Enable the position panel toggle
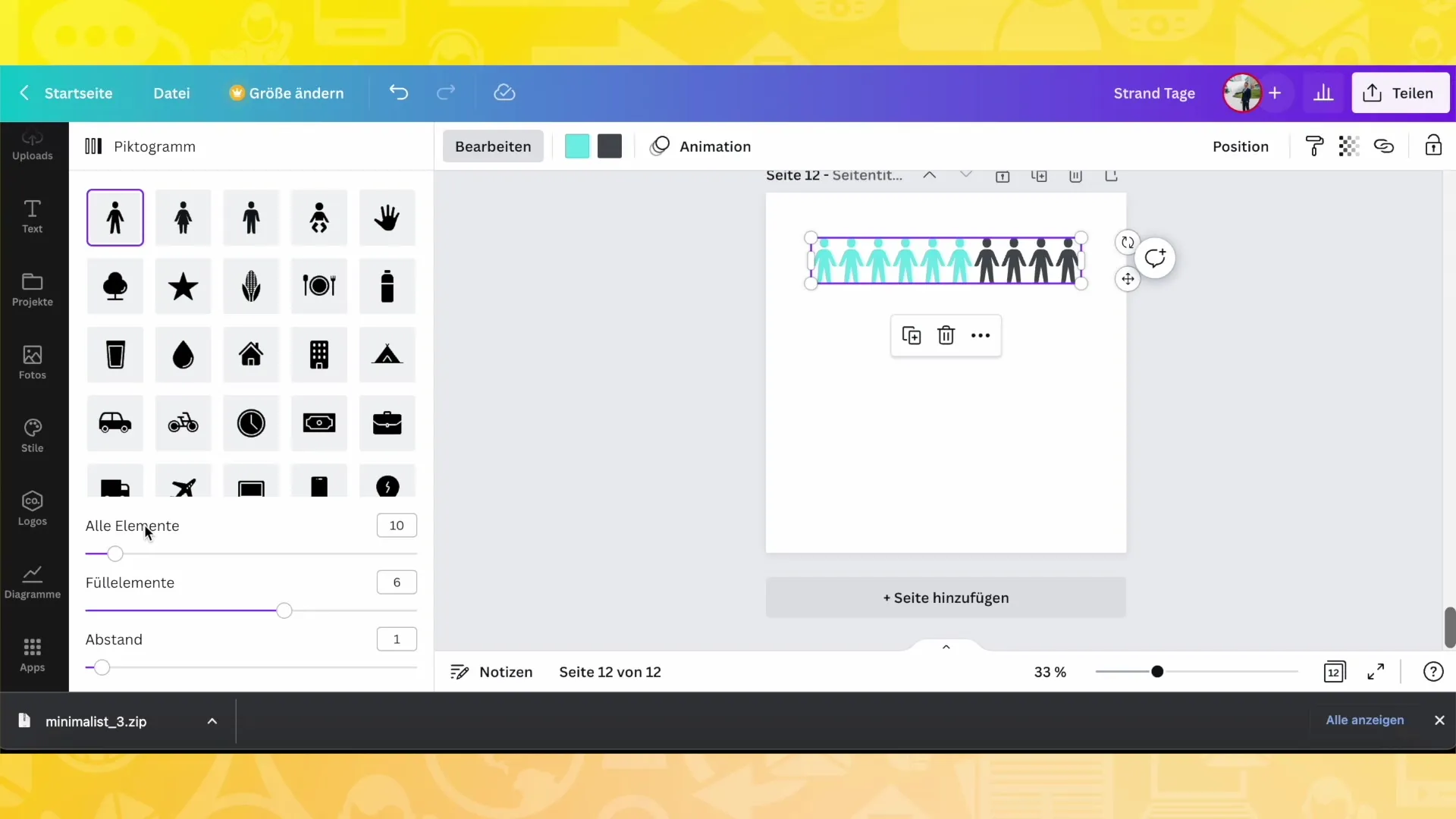 tap(1241, 146)
